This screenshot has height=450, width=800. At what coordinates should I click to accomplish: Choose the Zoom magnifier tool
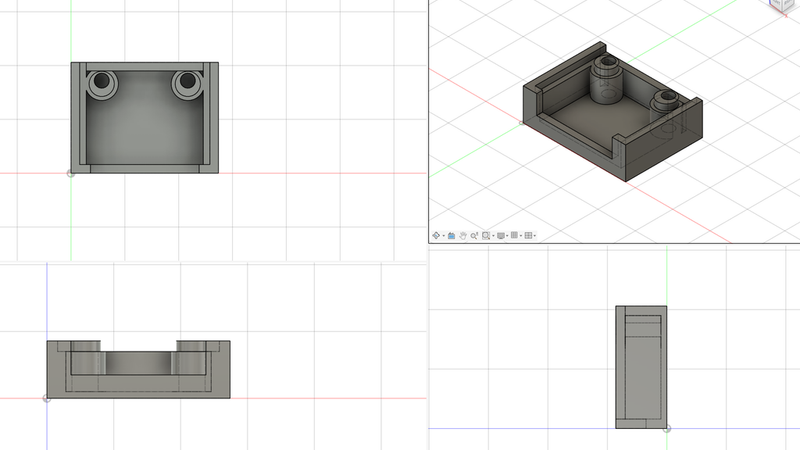pyautogui.click(x=474, y=235)
